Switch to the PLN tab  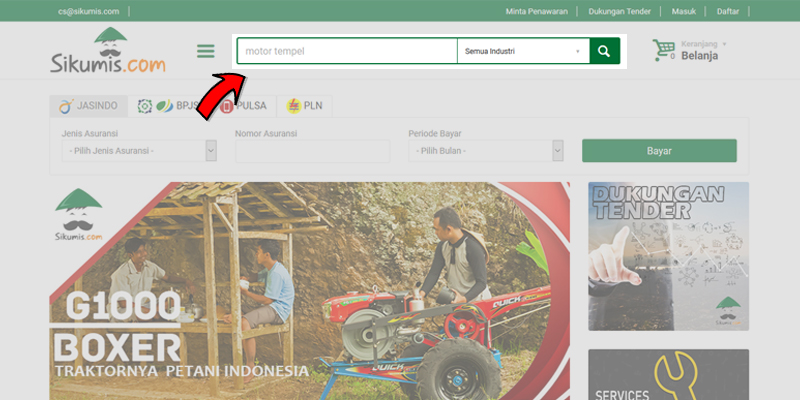click(304, 106)
